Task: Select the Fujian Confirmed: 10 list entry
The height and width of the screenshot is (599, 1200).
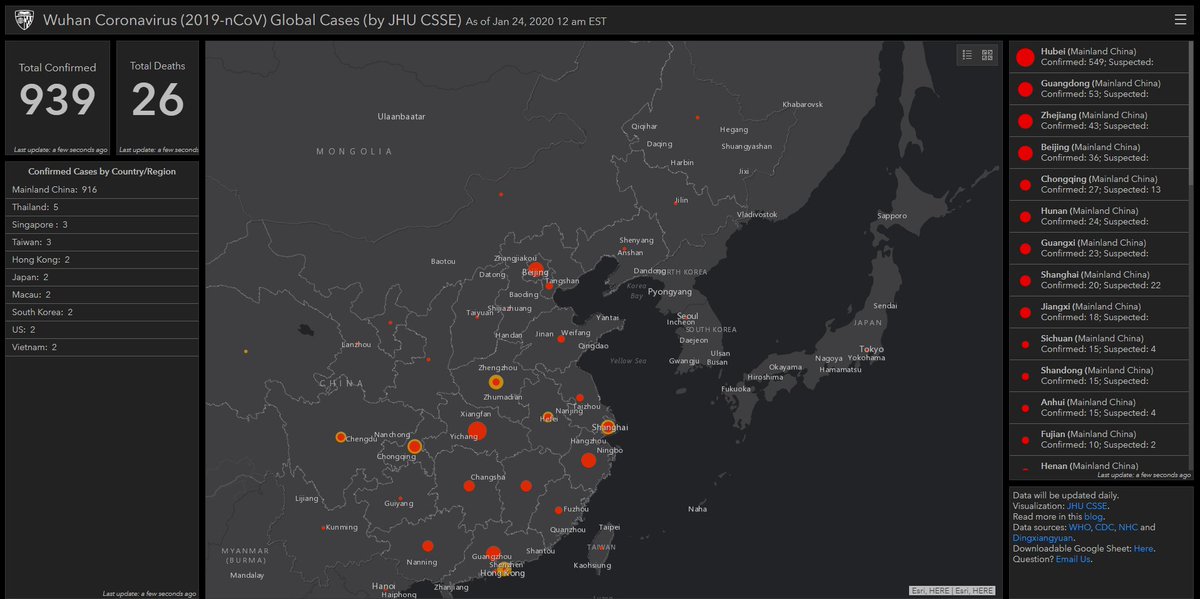Action: click(x=1097, y=440)
